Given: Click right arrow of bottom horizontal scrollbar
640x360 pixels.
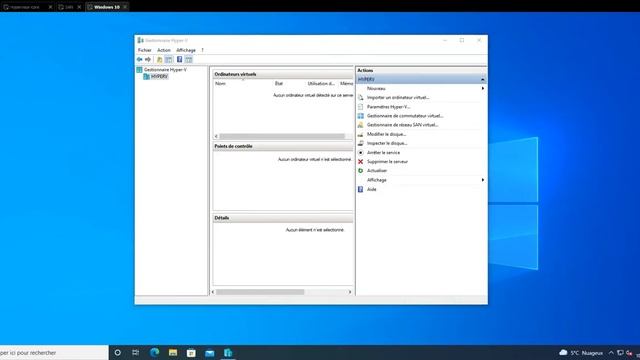Looking at the screenshot, I should [350, 292].
